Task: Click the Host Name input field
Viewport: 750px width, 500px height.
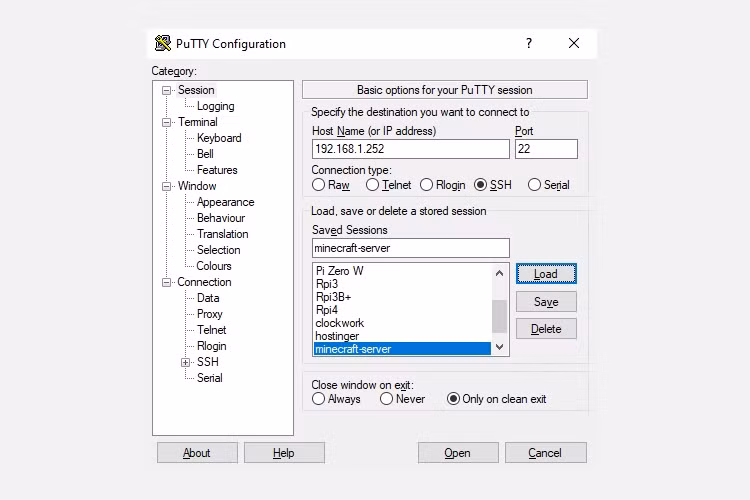Action: pos(410,149)
